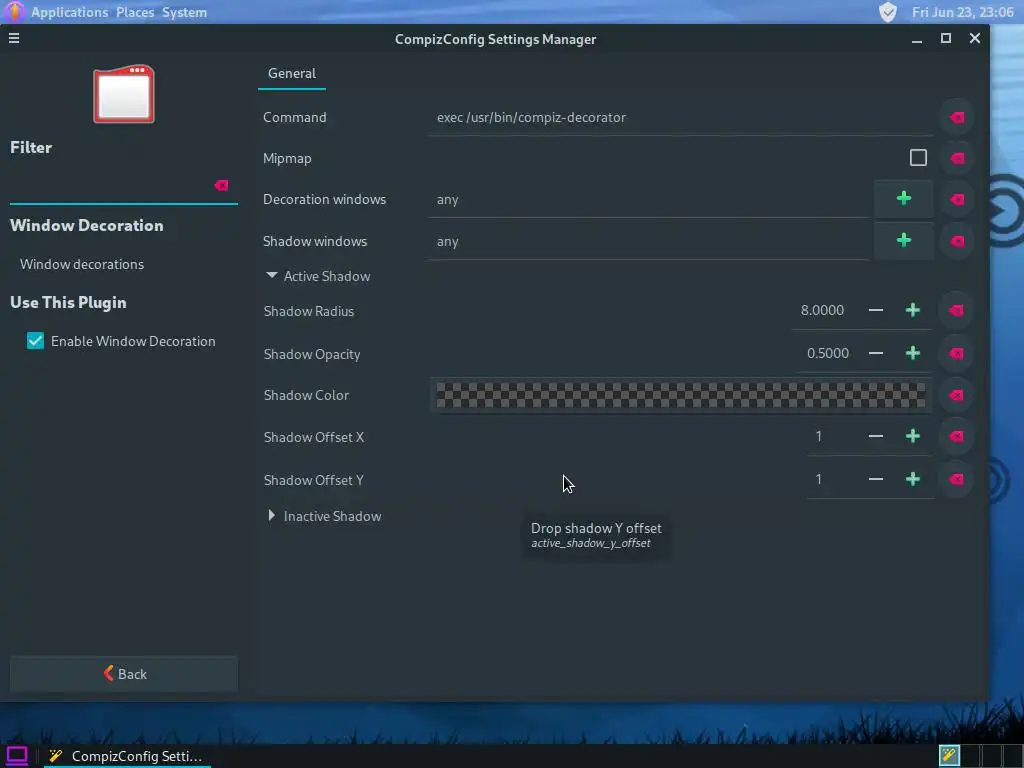This screenshot has height=768, width=1024.
Task: Reset the Command setting to default
Action: click(x=957, y=118)
